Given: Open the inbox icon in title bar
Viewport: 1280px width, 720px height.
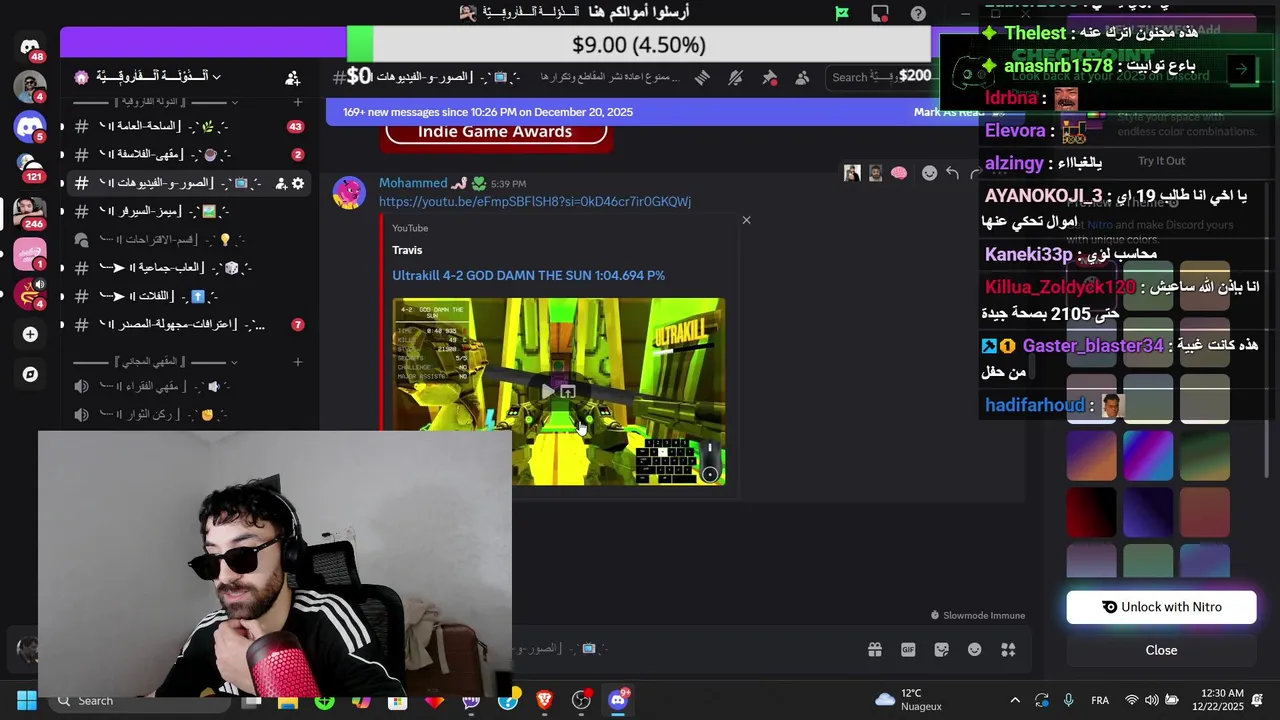Looking at the screenshot, I should [x=880, y=13].
